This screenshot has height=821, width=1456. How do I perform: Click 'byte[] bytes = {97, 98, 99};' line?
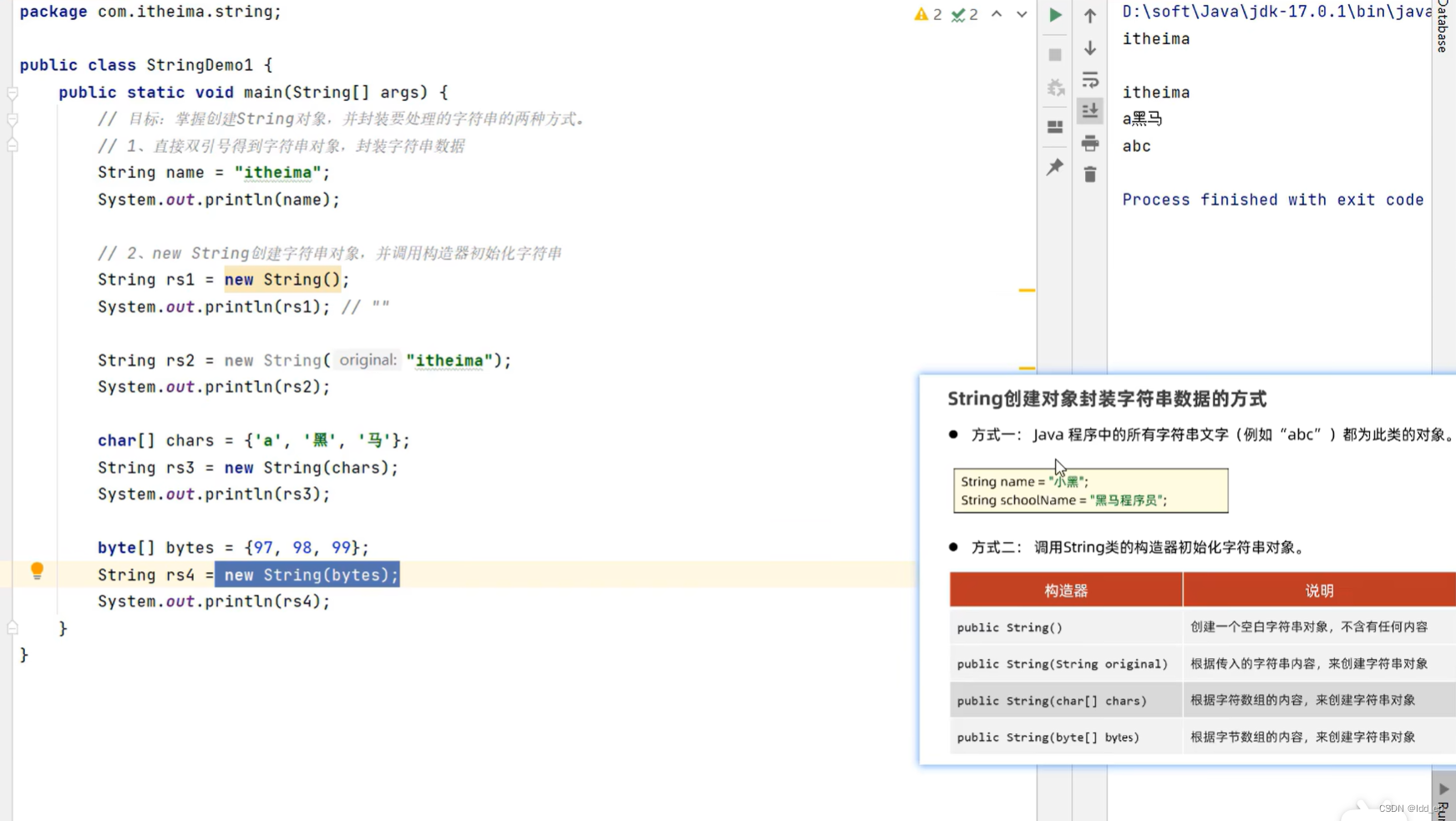[x=233, y=548]
